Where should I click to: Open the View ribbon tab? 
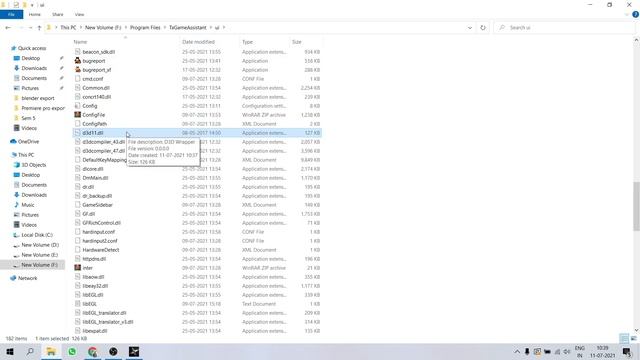79,14
